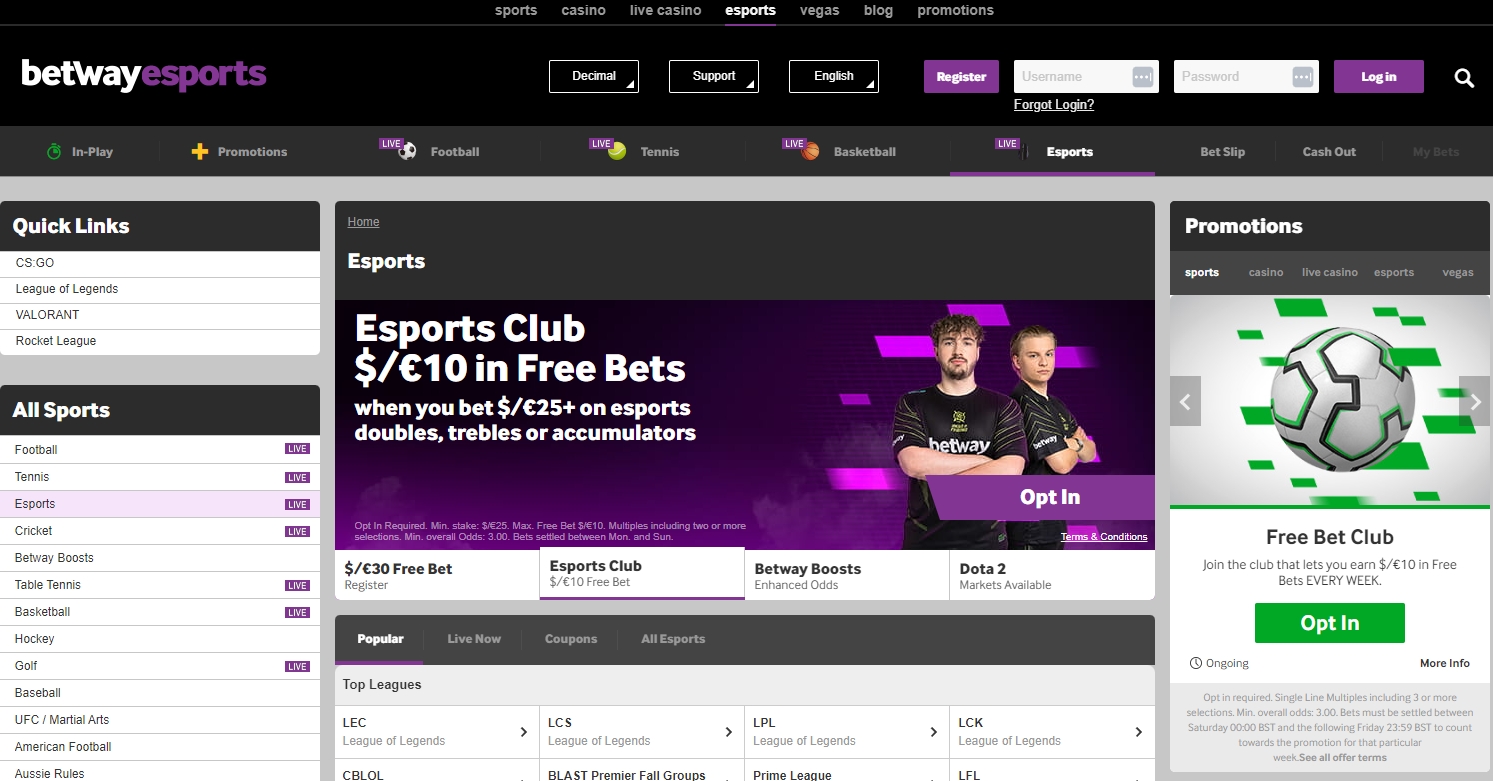Select Promotions using the yellow plus icon

[x=199, y=152]
